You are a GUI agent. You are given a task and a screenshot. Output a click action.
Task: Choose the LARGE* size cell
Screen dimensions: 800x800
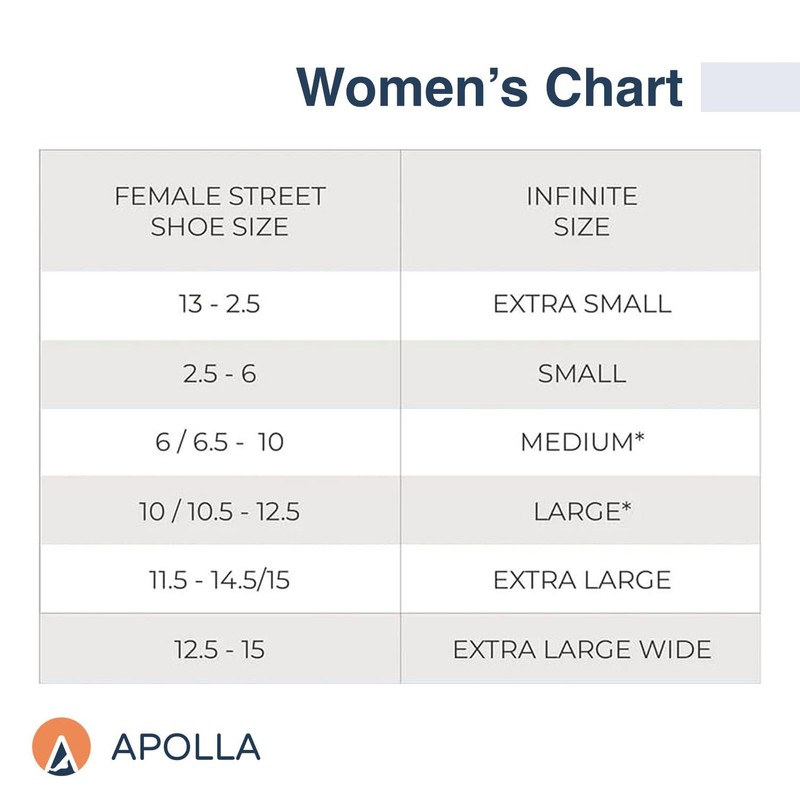click(582, 512)
